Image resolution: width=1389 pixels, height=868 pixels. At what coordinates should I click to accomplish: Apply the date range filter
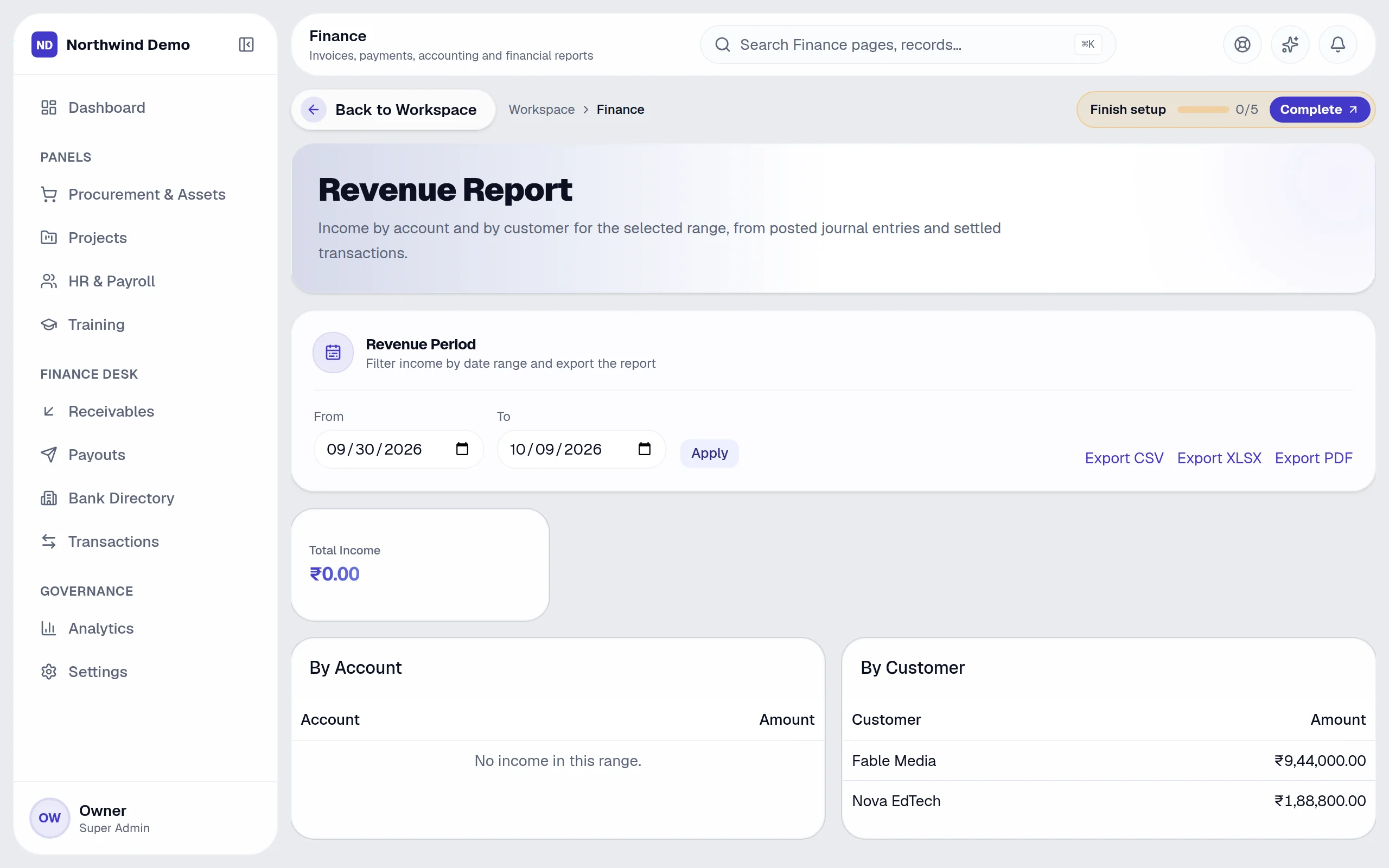point(709,453)
